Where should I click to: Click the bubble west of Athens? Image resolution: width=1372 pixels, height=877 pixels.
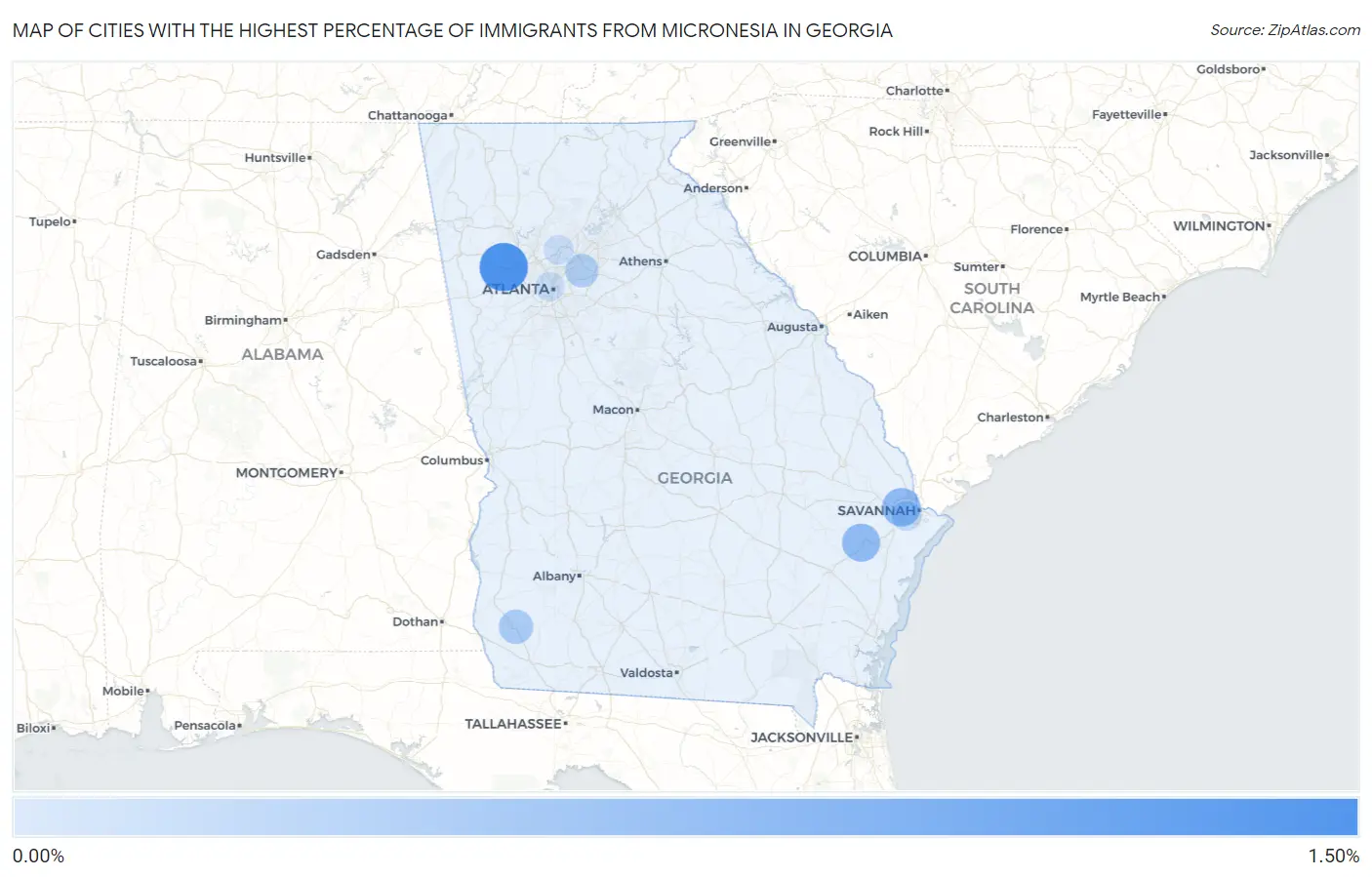[x=582, y=270]
